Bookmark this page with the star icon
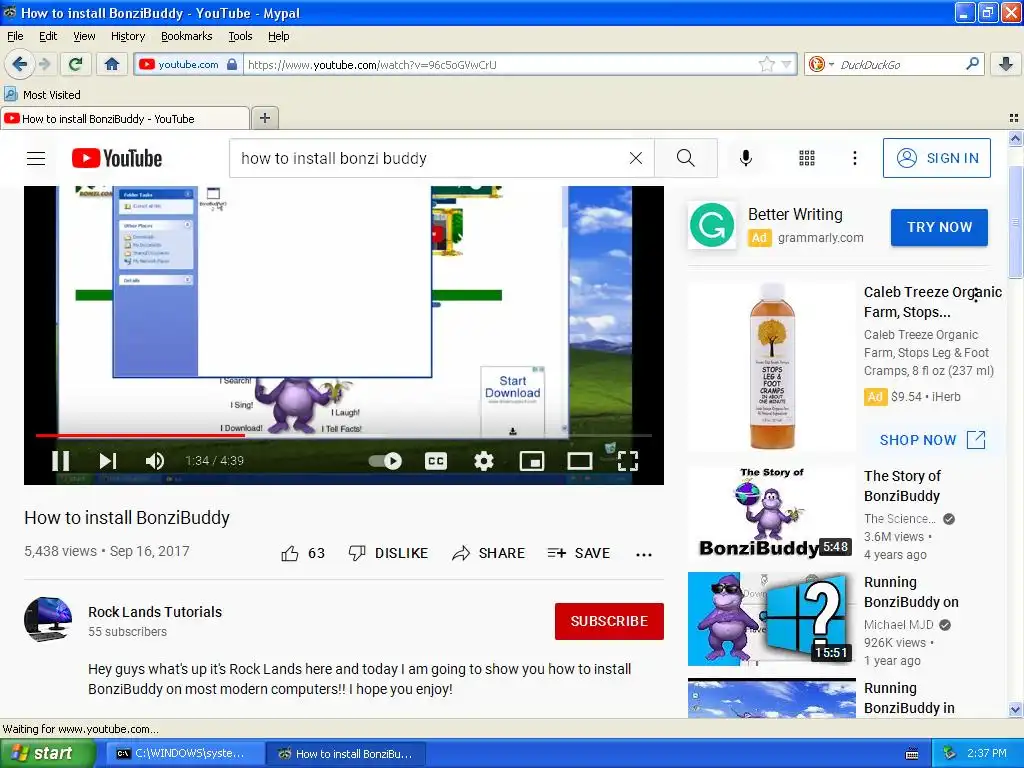 [767, 64]
